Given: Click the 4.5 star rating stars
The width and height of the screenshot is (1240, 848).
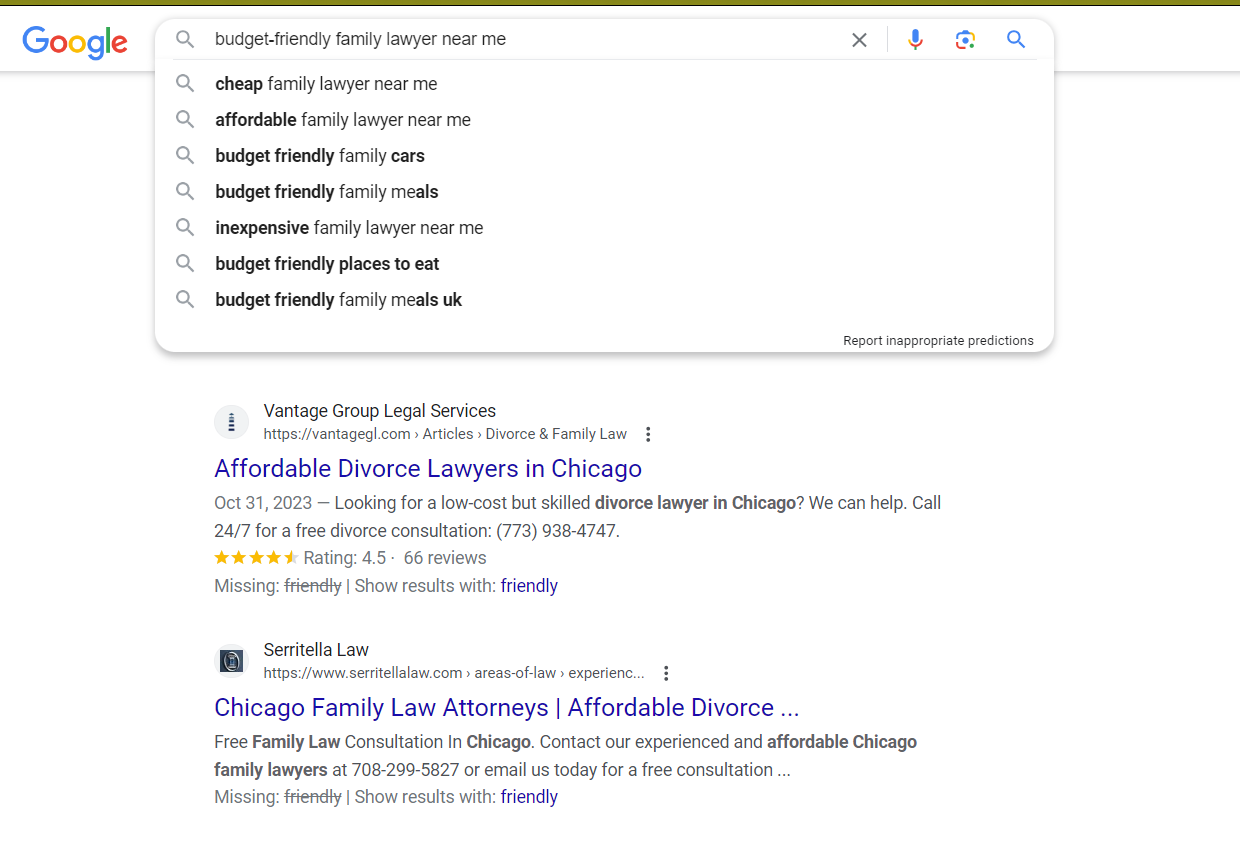Looking at the screenshot, I should click(x=256, y=557).
